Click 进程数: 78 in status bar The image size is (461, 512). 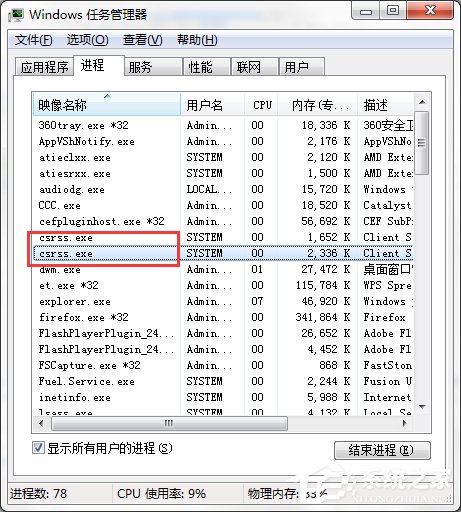point(38,494)
